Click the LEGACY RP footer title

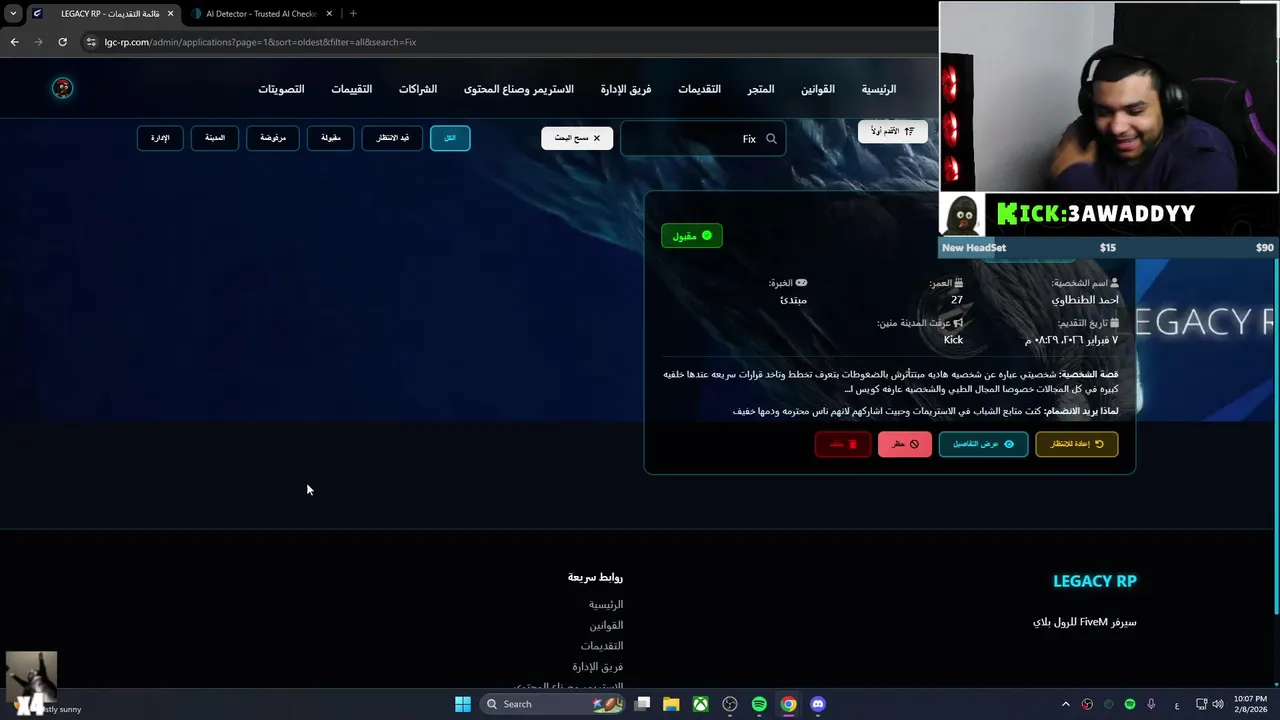point(1095,581)
